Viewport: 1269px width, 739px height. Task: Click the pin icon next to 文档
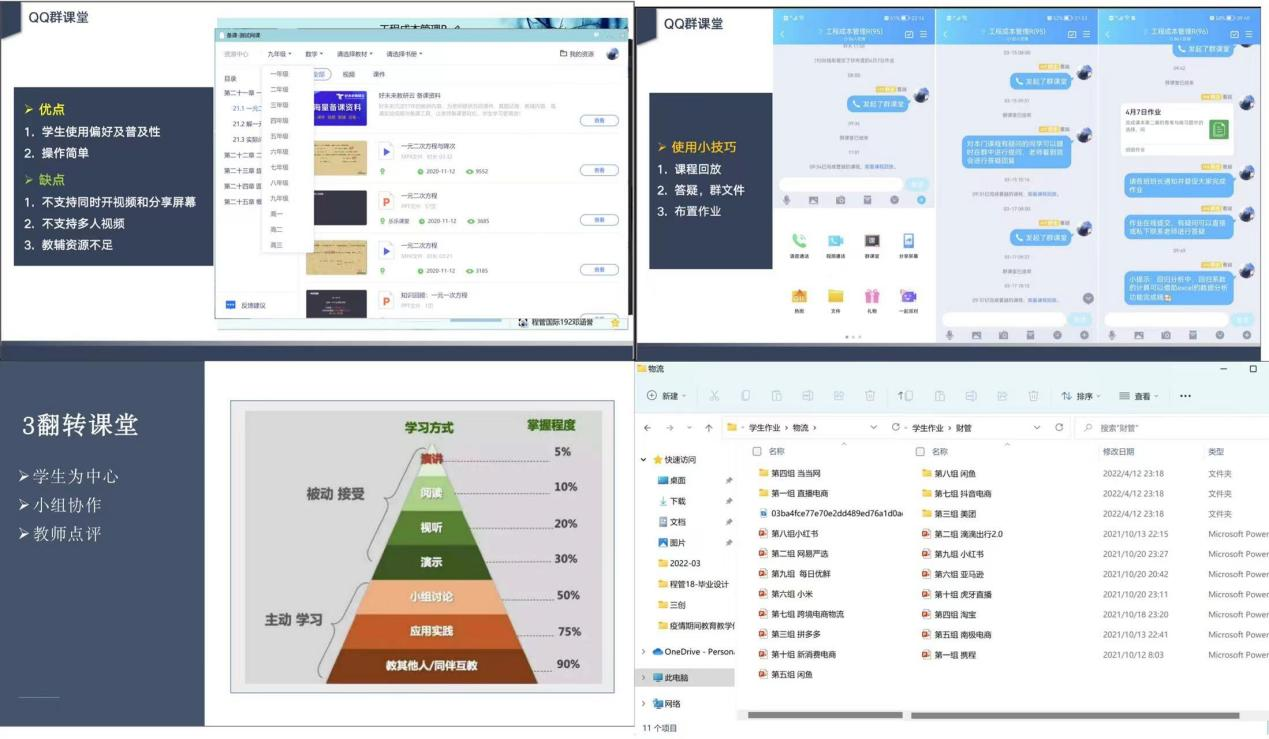click(x=728, y=522)
